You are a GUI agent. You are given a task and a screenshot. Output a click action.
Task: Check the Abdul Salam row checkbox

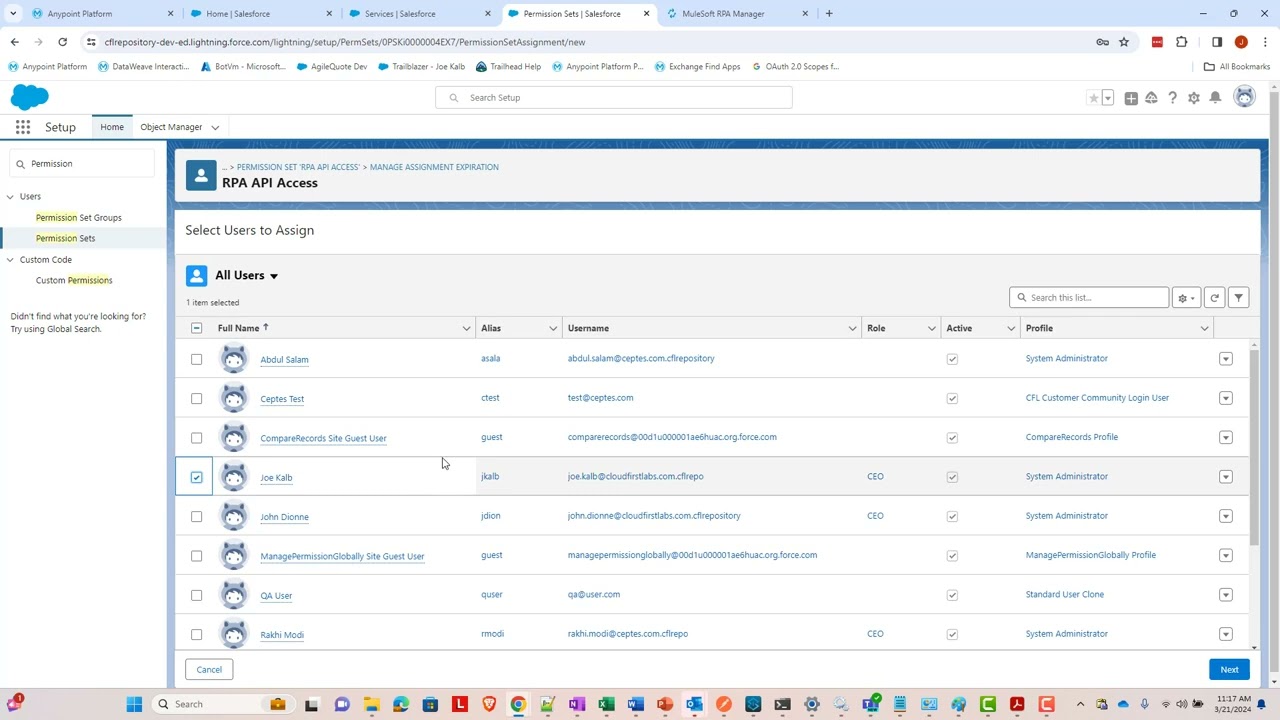tap(196, 359)
